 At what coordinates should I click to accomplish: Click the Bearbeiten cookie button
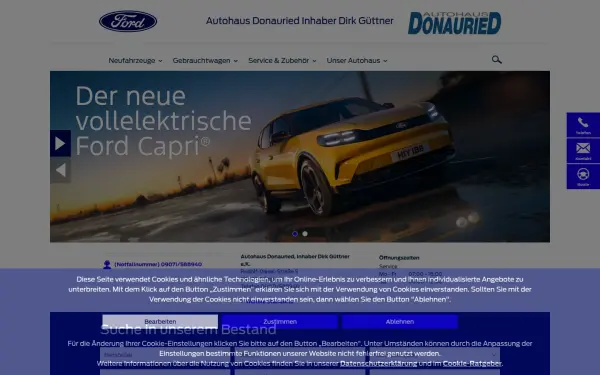[x=160, y=321]
